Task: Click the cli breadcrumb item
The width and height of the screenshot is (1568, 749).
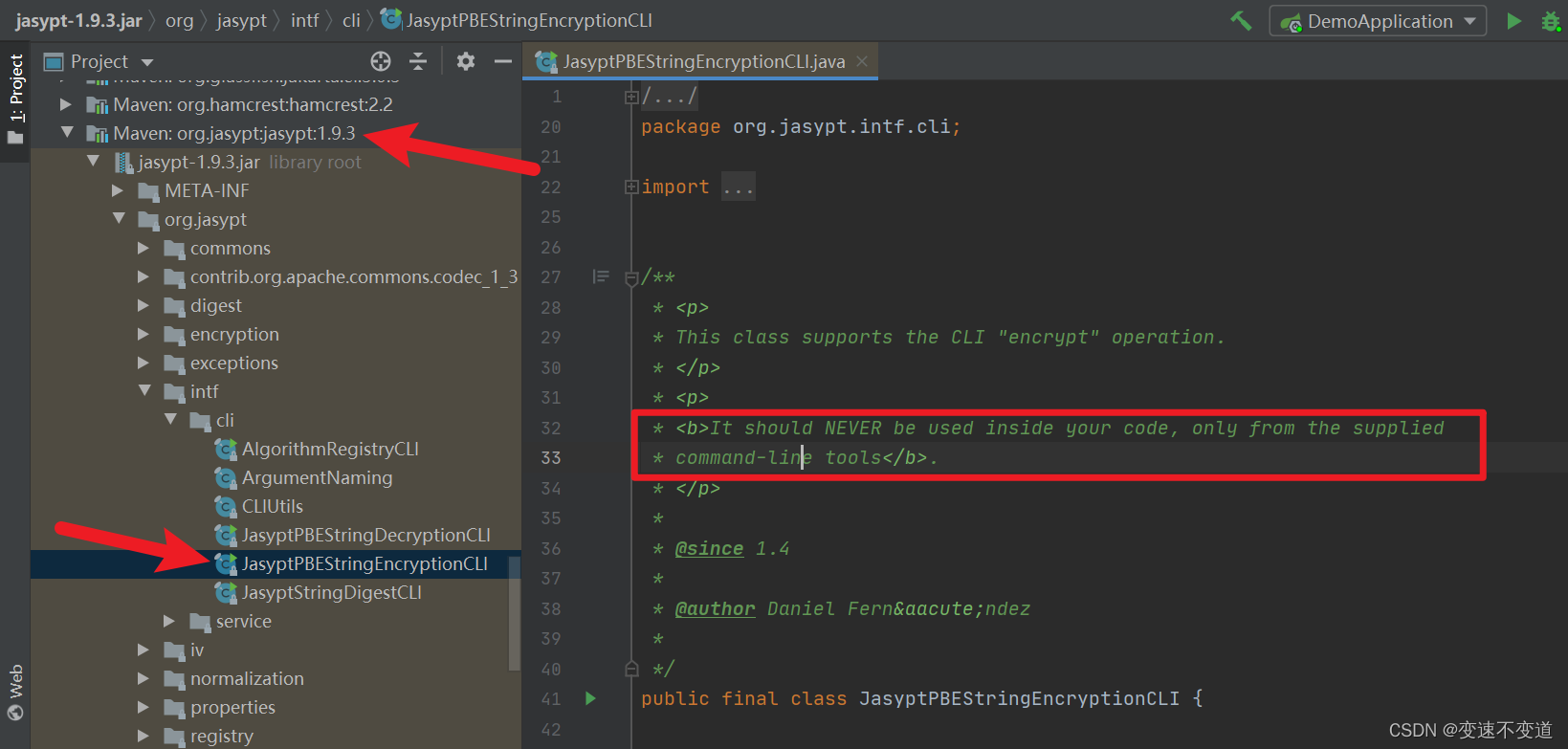Action: pos(351,20)
